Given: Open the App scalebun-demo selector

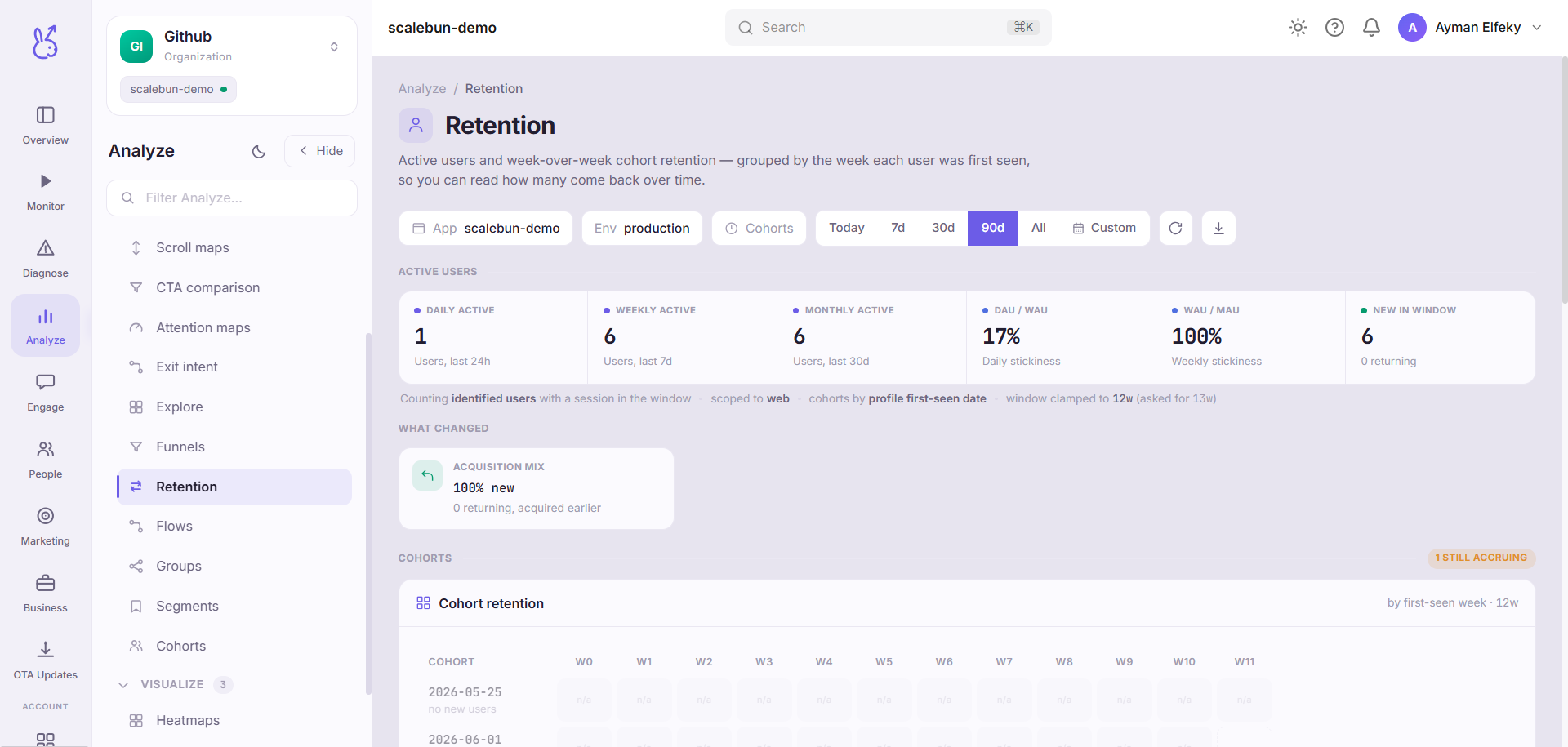Looking at the screenshot, I should [486, 229].
